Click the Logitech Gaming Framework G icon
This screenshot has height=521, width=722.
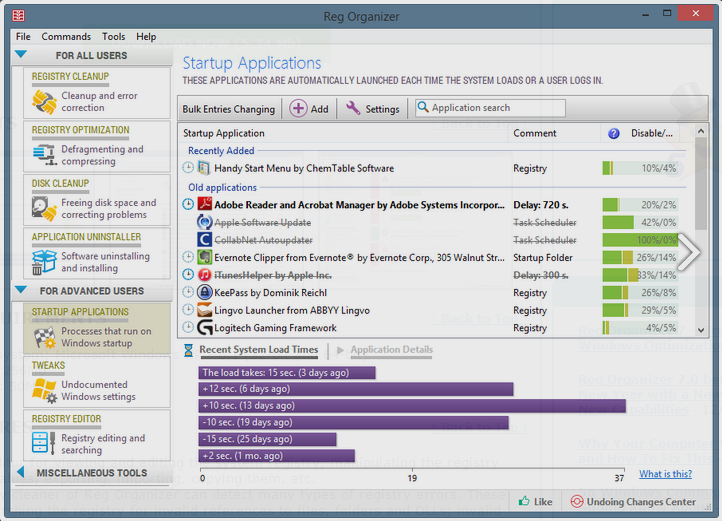pyautogui.click(x=204, y=328)
